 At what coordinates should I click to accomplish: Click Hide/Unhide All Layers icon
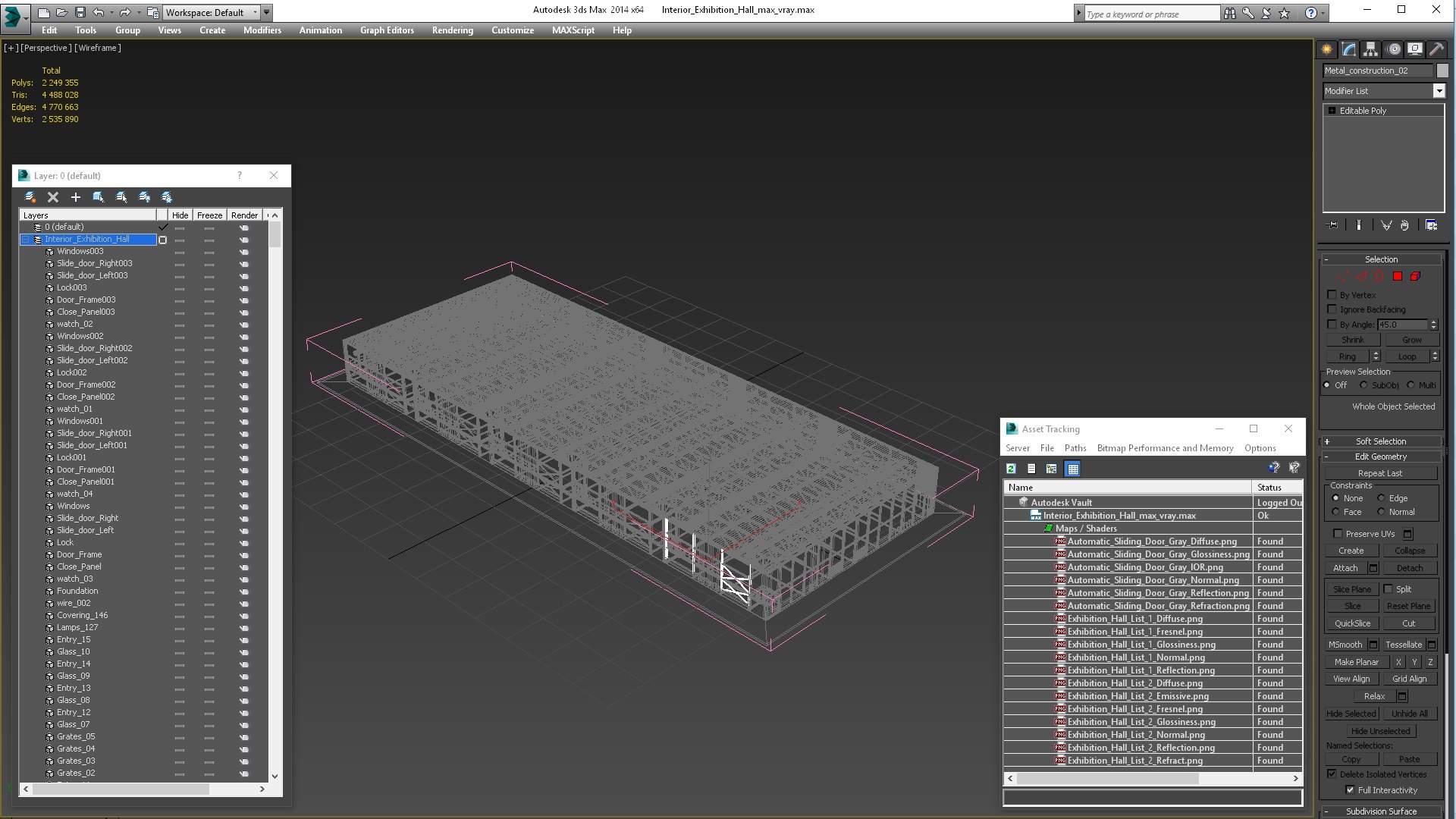point(144,197)
